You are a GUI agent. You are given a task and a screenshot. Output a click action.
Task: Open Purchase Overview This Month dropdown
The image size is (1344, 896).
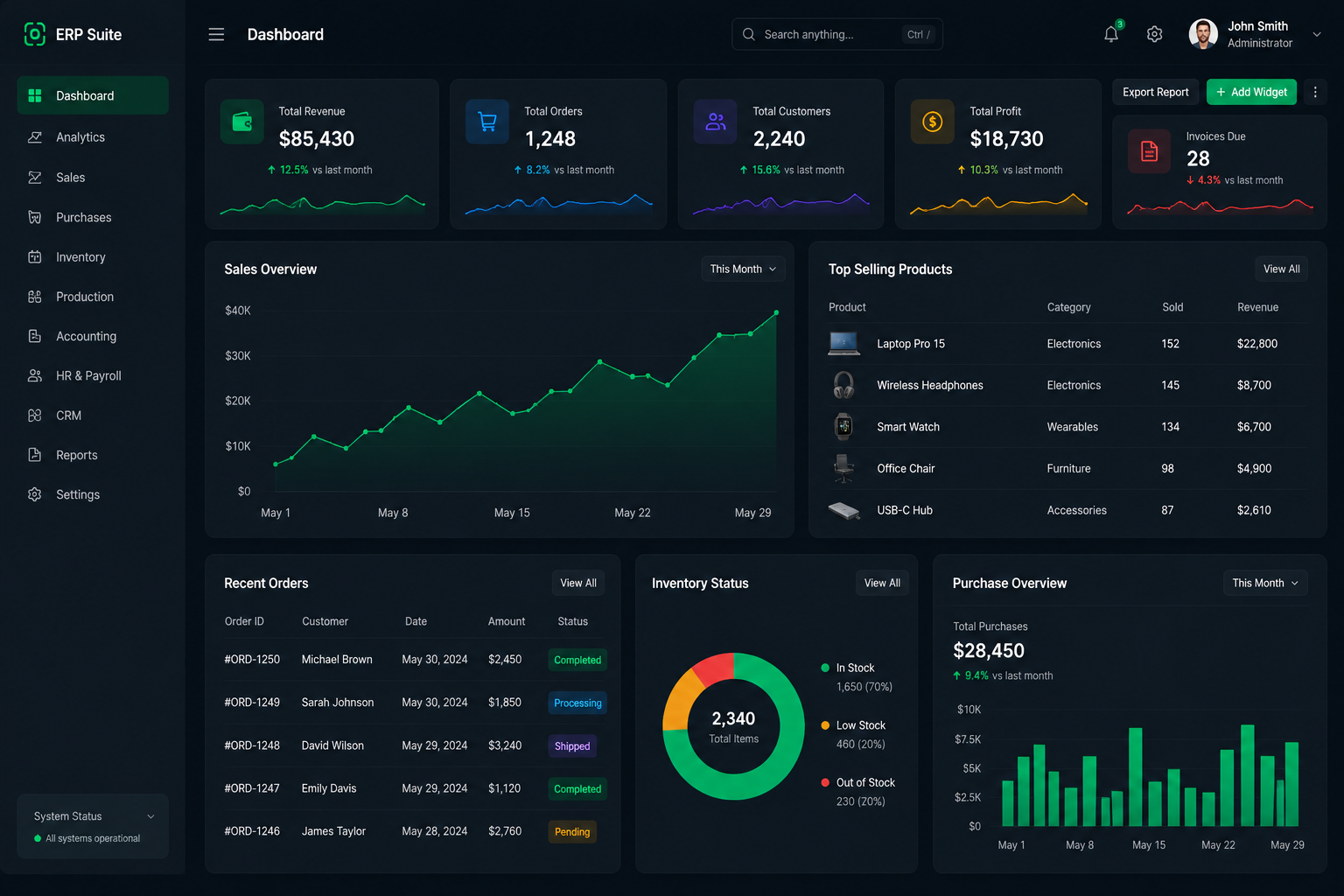point(1265,583)
